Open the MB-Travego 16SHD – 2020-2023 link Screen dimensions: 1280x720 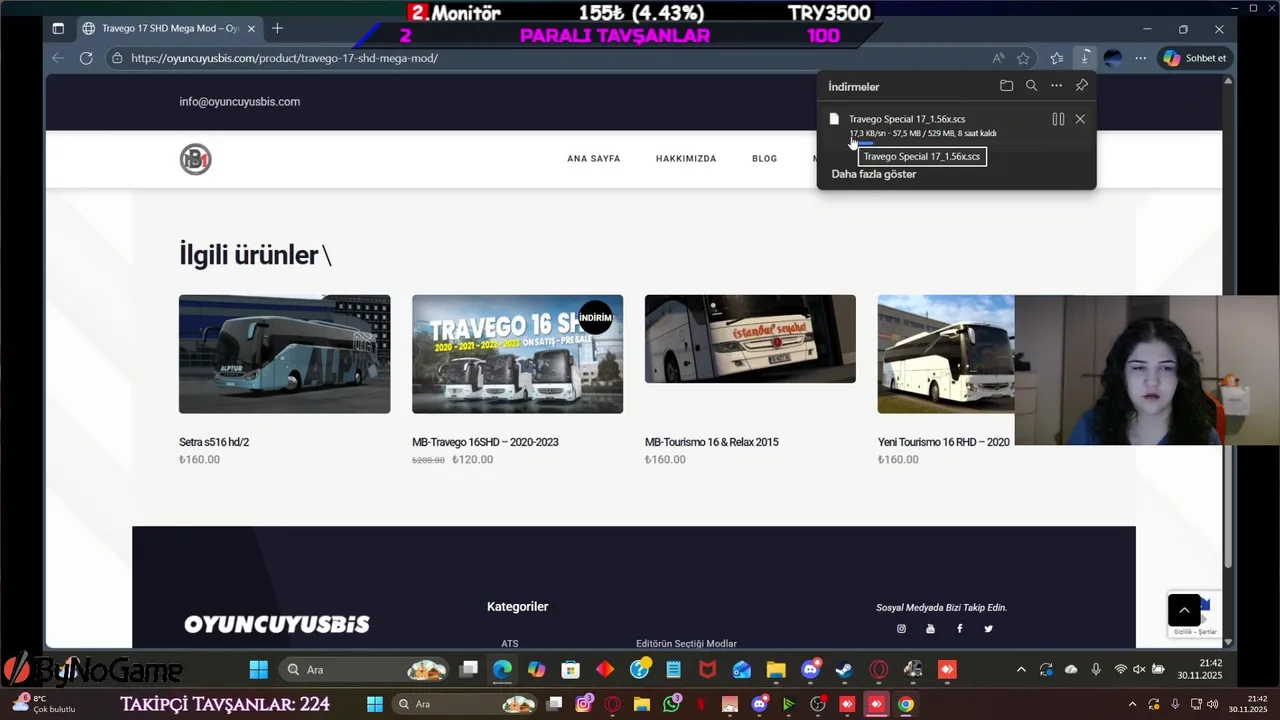485,442
